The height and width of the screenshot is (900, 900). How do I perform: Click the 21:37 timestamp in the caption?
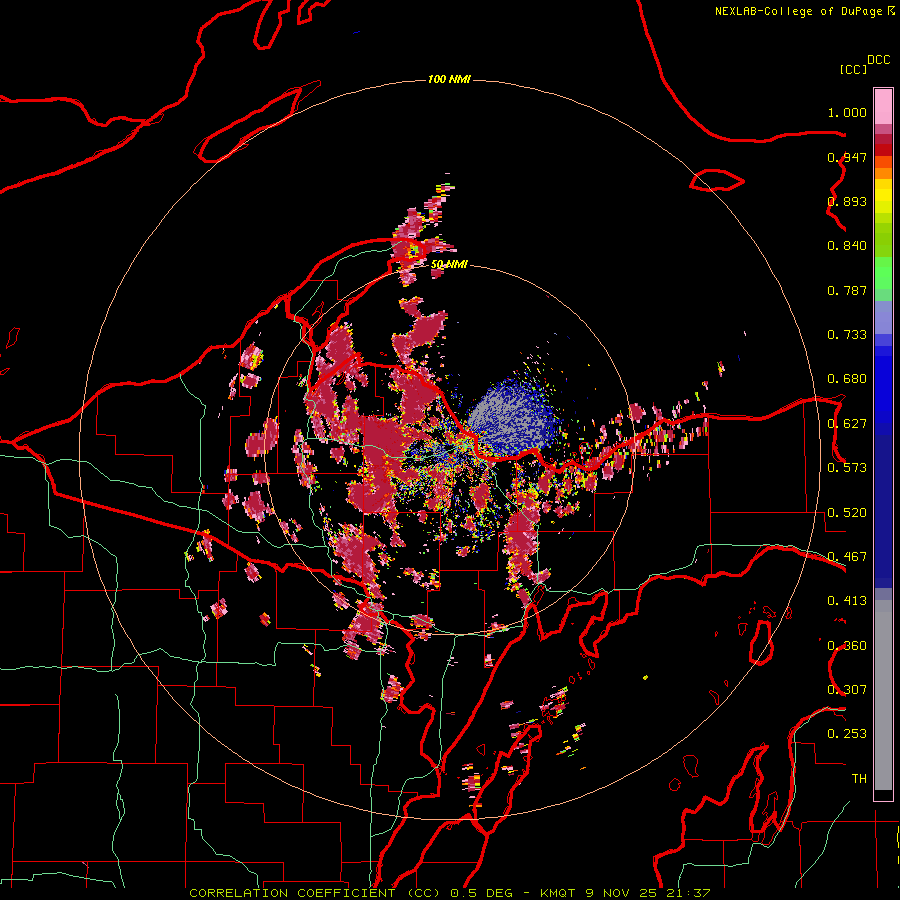[x=688, y=893]
